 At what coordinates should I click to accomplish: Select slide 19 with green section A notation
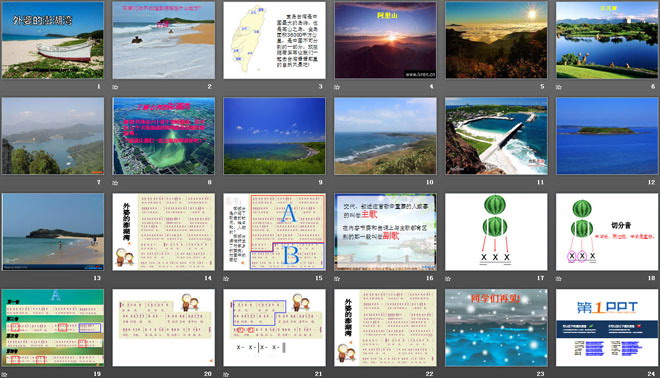tap(53, 327)
